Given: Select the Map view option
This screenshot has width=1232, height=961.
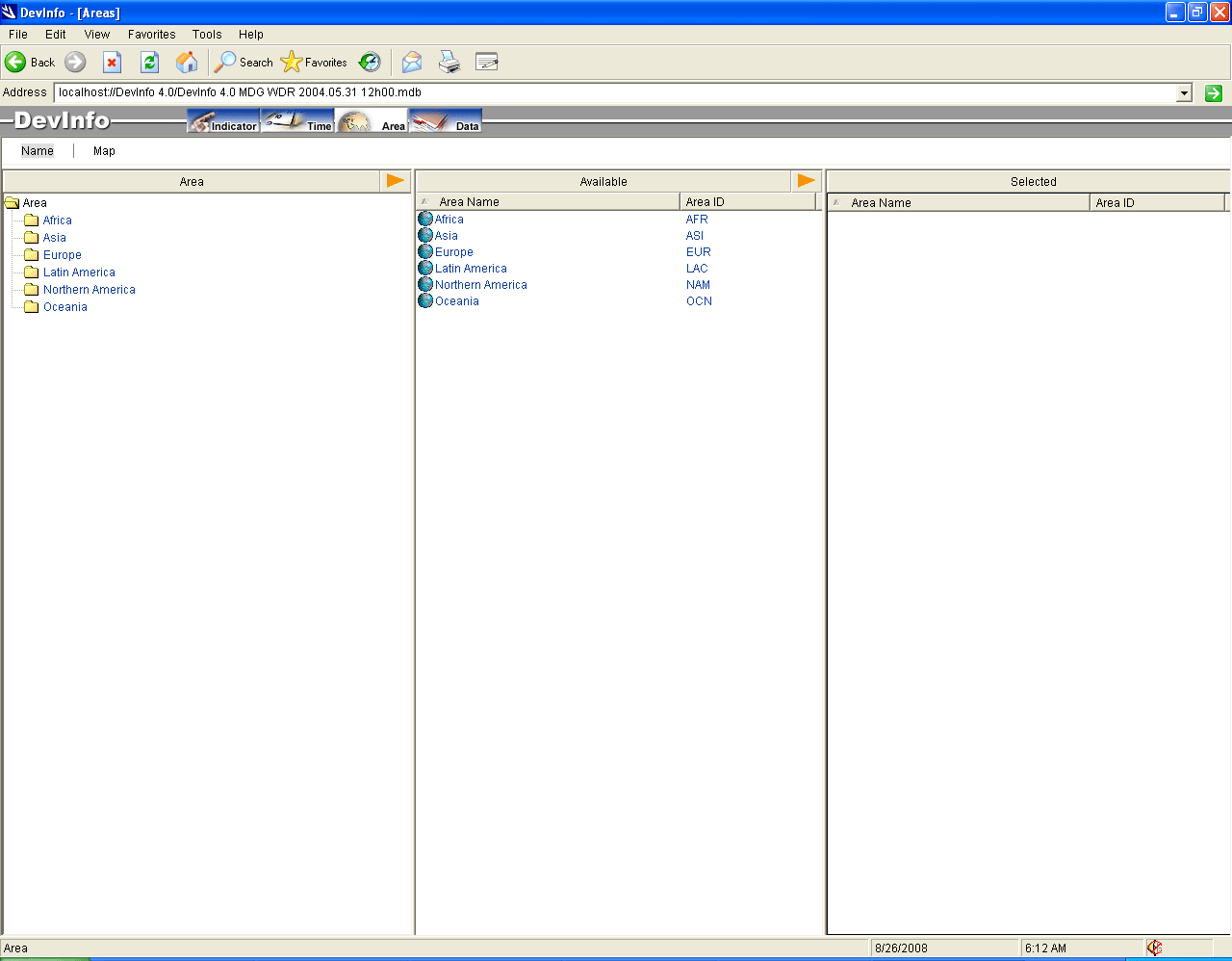Looking at the screenshot, I should click(104, 151).
